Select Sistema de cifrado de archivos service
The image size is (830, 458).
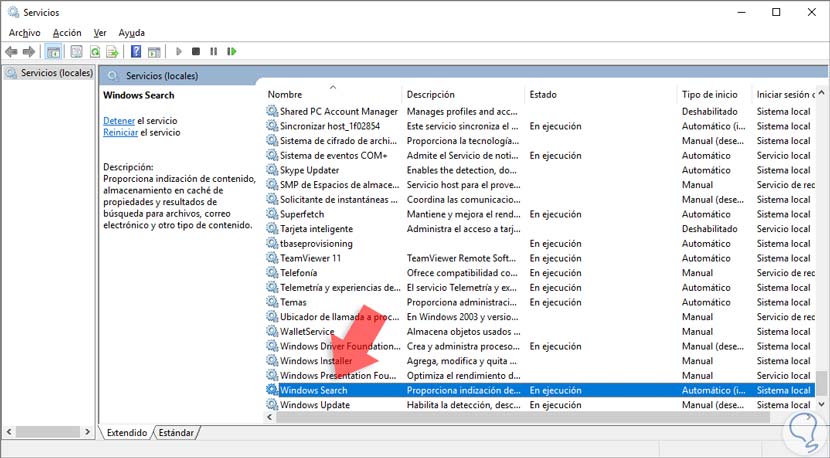click(x=339, y=141)
